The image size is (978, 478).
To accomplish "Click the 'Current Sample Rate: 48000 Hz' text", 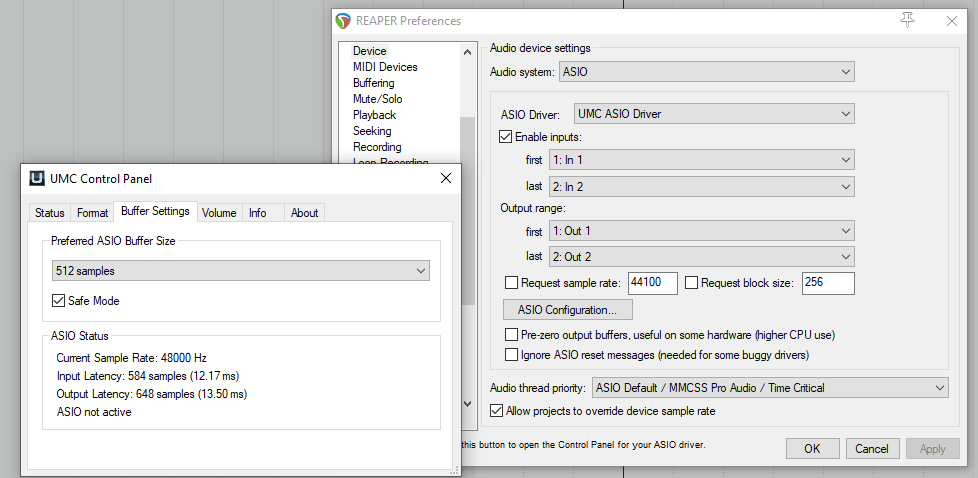I will [131, 358].
